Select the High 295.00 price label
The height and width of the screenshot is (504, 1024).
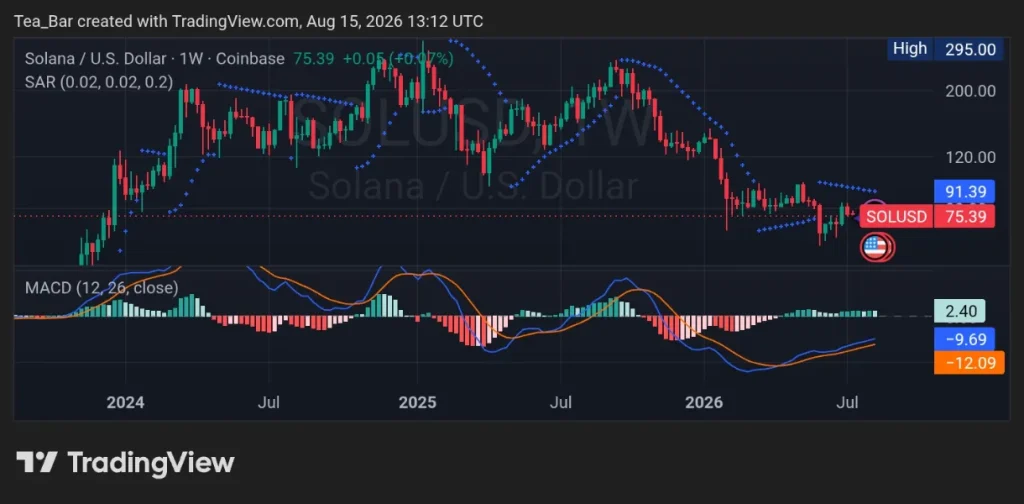tap(946, 49)
